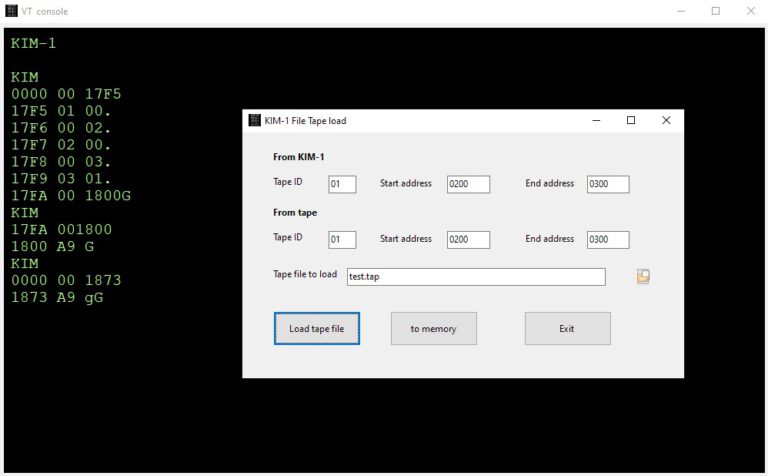
Task: Close the KIM-1 File Tape load dialog
Action: 666,120
